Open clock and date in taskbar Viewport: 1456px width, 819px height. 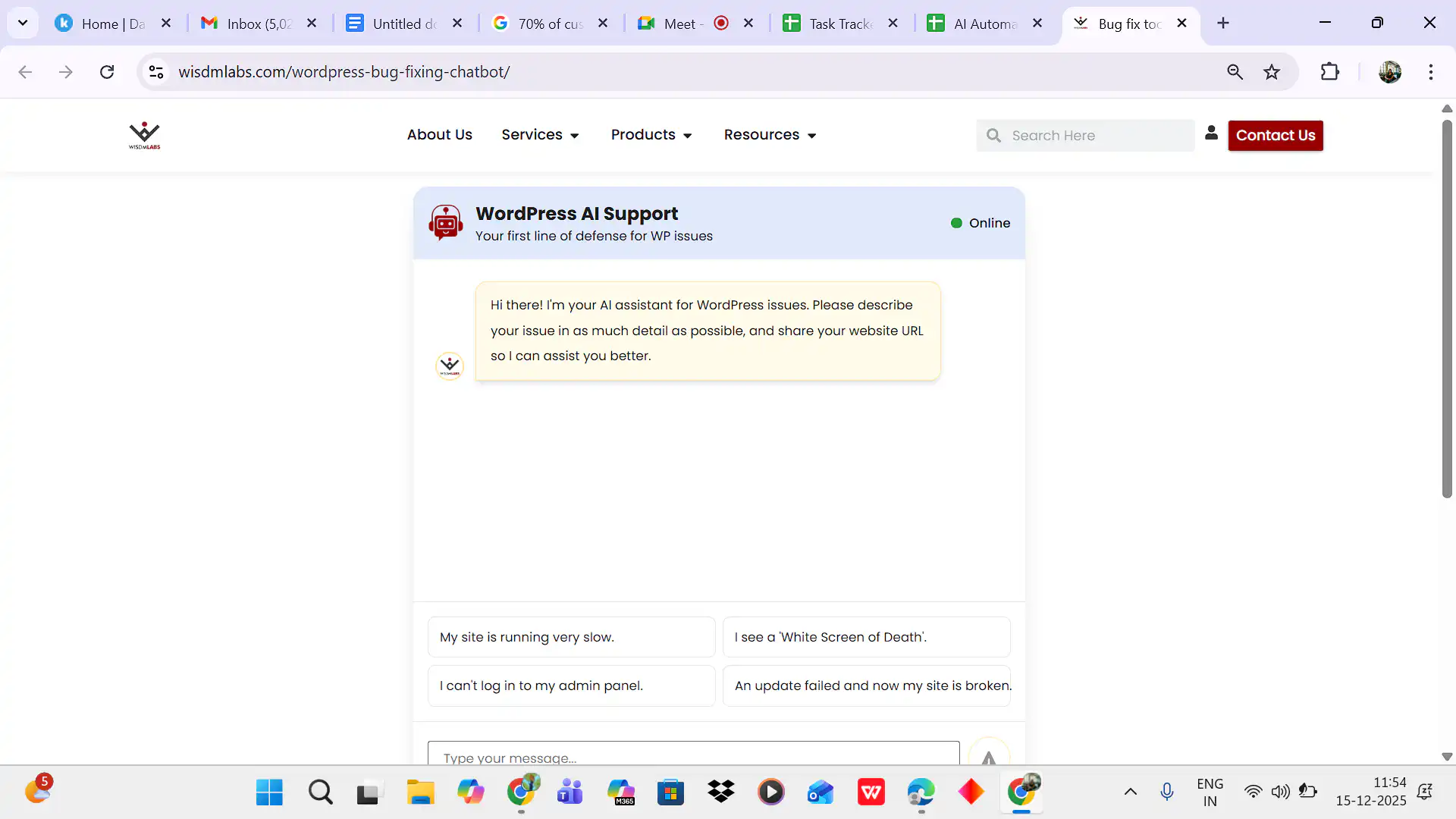(1371, 792)
